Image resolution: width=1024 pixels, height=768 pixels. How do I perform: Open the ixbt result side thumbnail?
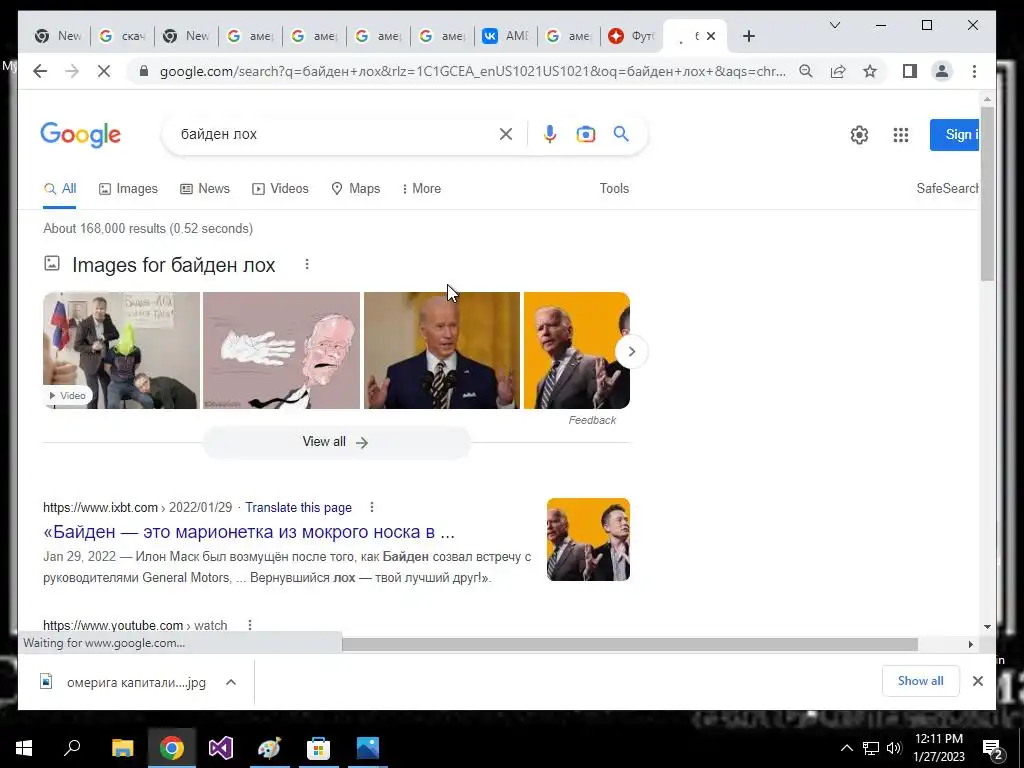pos(588,539)
